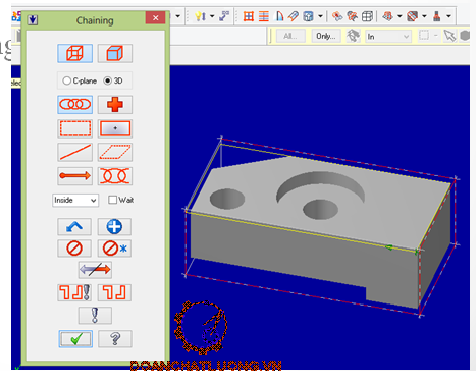Open the In selection dropdown in toolbar
The width and height of the screenshot is (476, 371).
tap(388, 37)
